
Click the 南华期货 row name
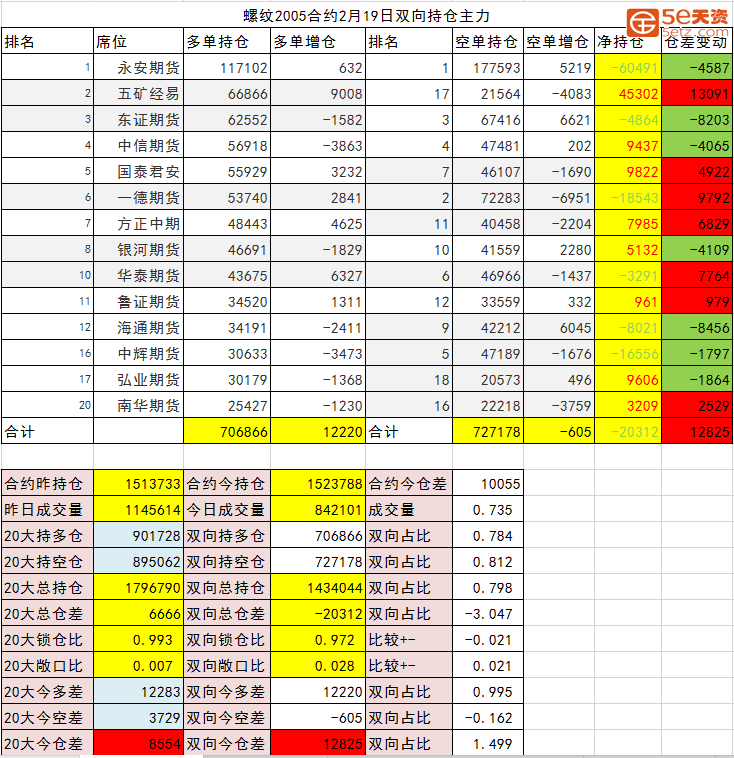148,405
